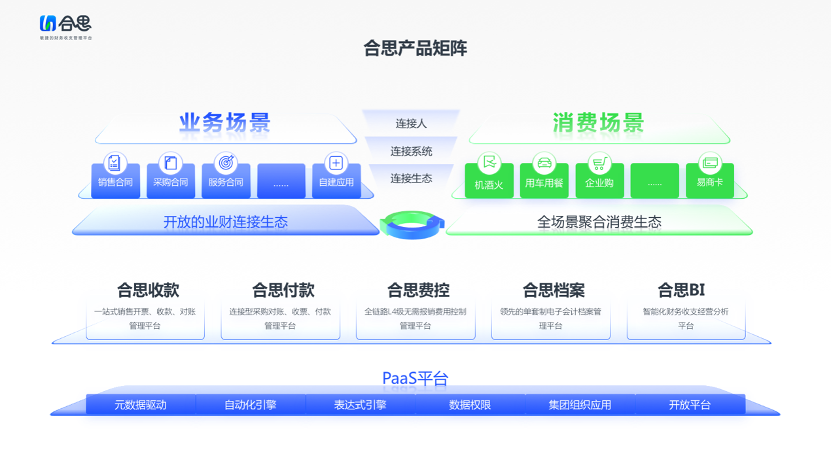Click the 连接系统 funnel layer

[x=411, y=151]
